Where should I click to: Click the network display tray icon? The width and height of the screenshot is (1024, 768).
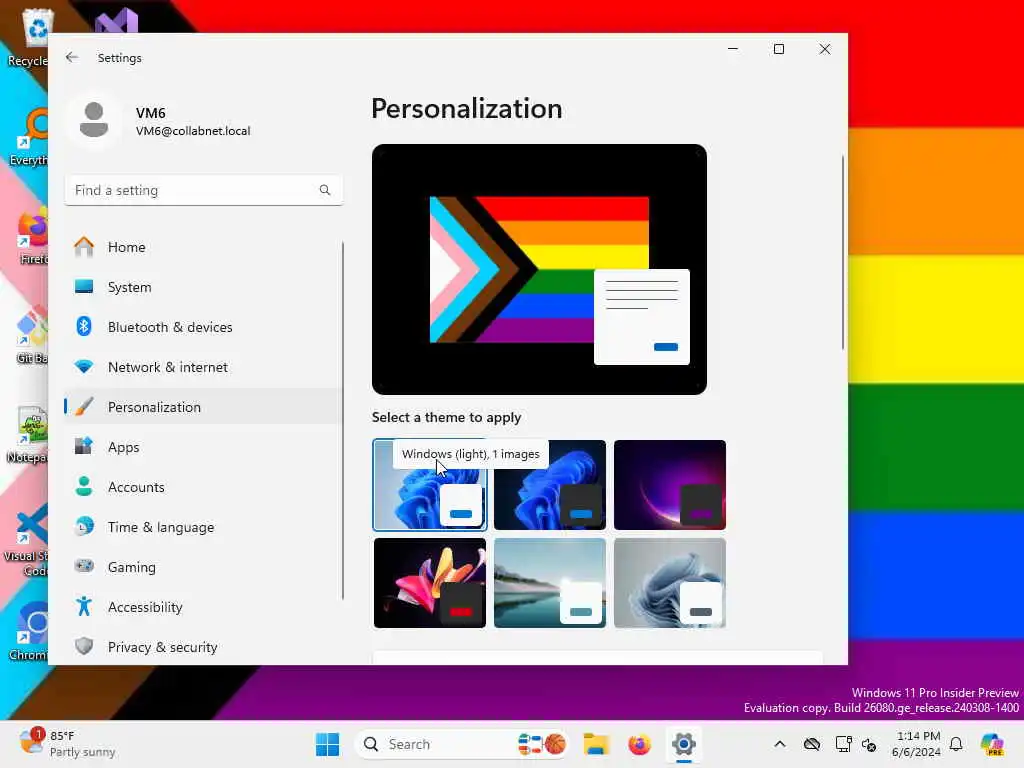(843, 744)
